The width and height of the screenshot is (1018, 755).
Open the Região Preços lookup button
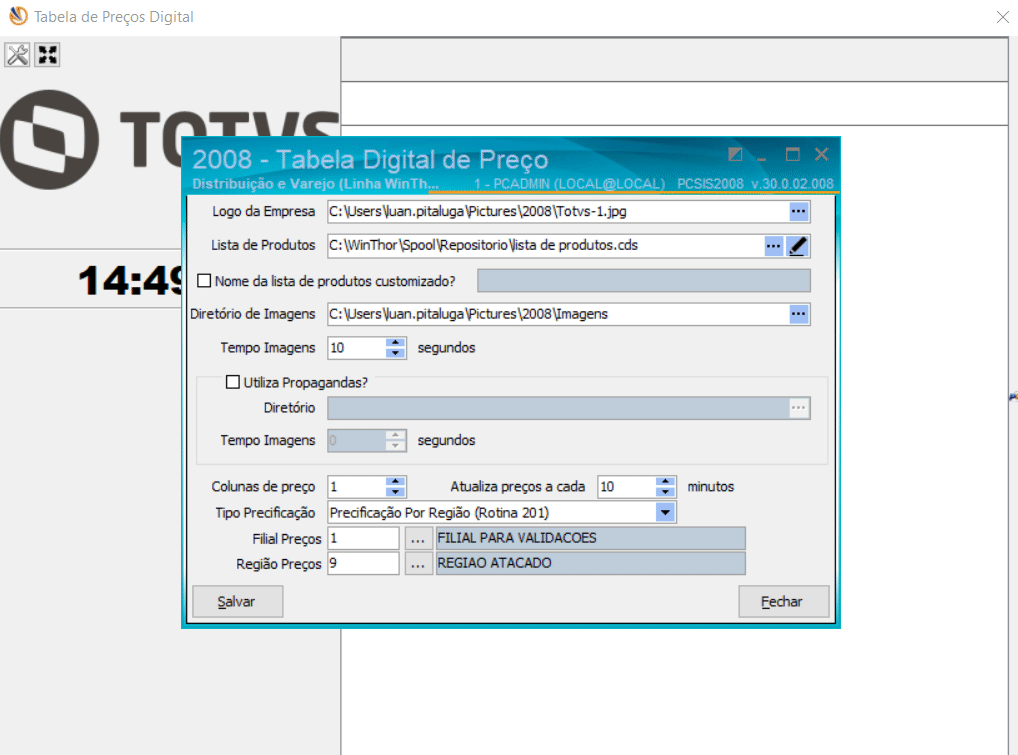coord(418,563)
